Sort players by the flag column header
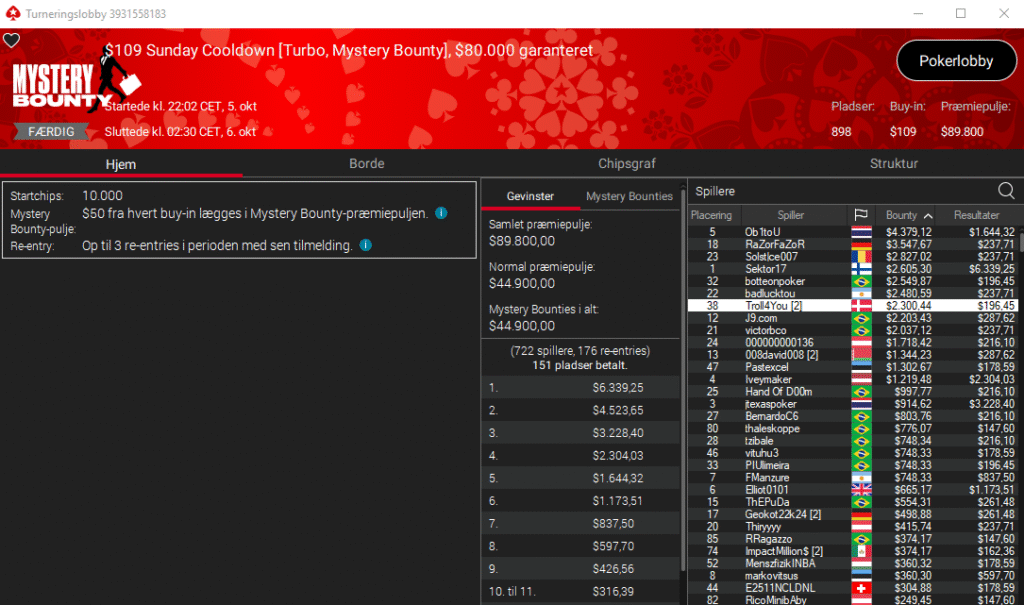The height and width of the screenshot is (605, 1024). (859, 215)
